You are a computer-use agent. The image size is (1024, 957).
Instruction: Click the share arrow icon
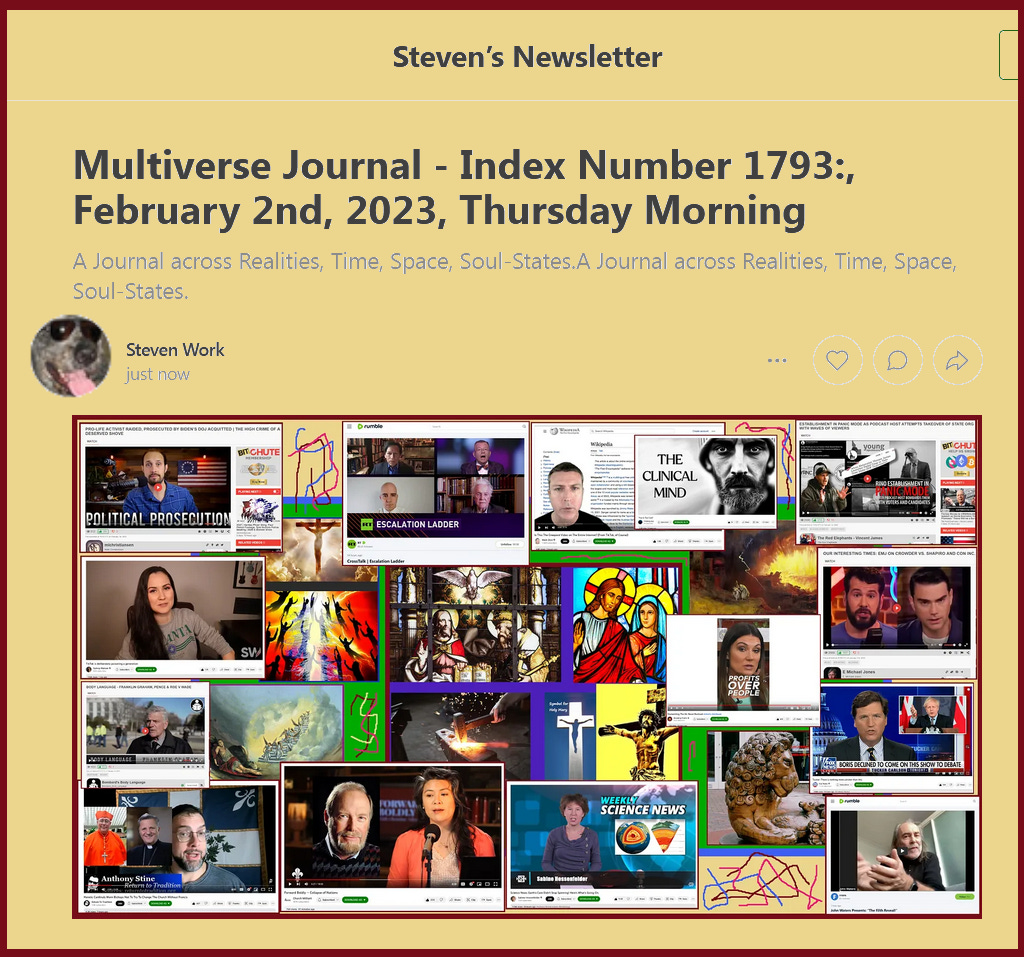click(x=957, y=360)
